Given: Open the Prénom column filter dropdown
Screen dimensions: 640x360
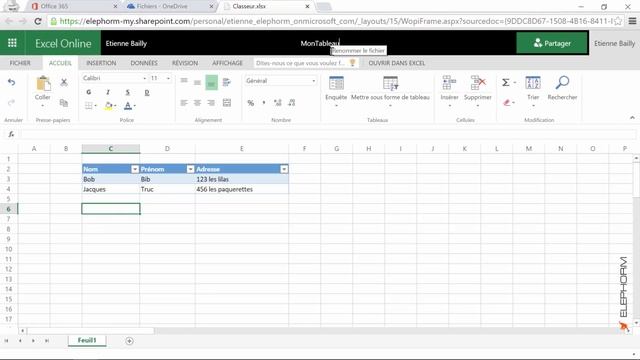Looking at the screenshot, I should (190, 169).
